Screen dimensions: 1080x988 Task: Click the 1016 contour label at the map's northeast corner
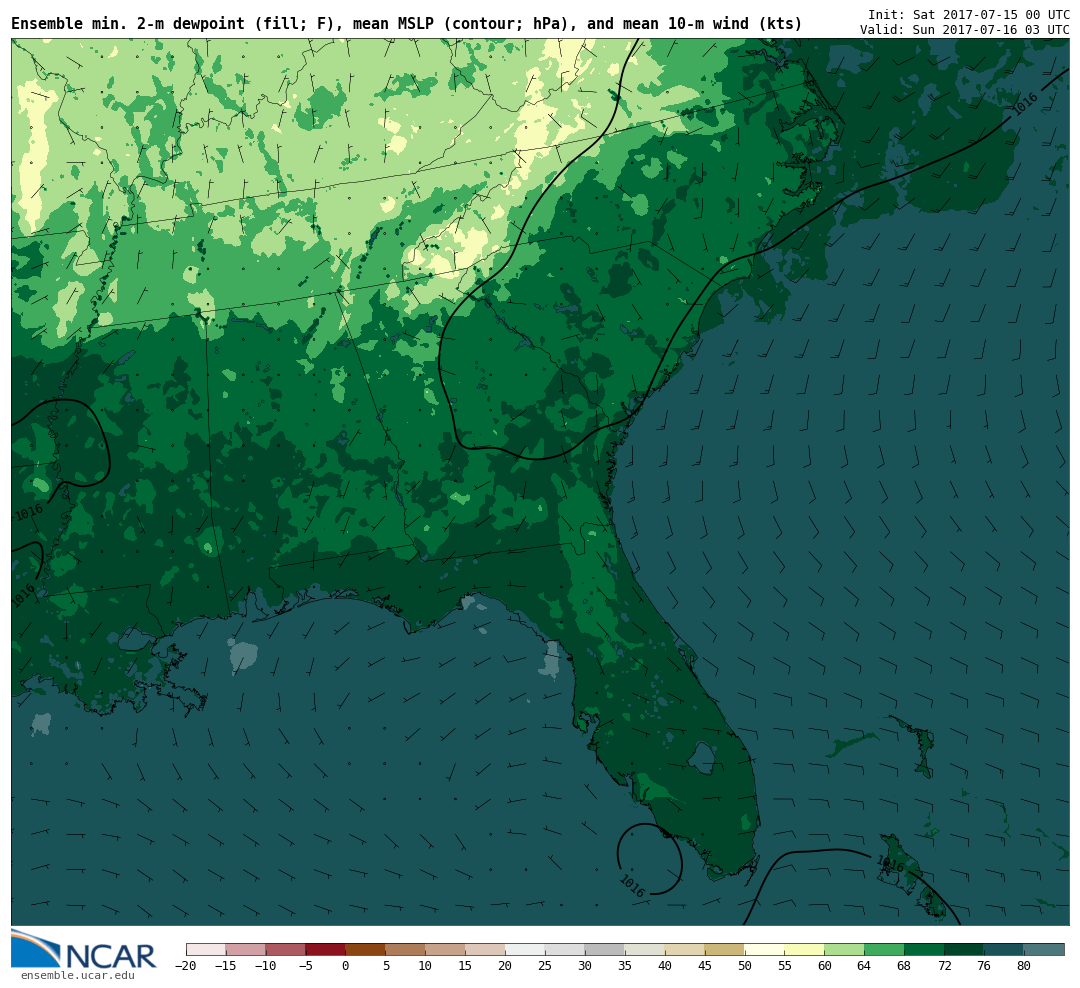(x=1025, y=103)
